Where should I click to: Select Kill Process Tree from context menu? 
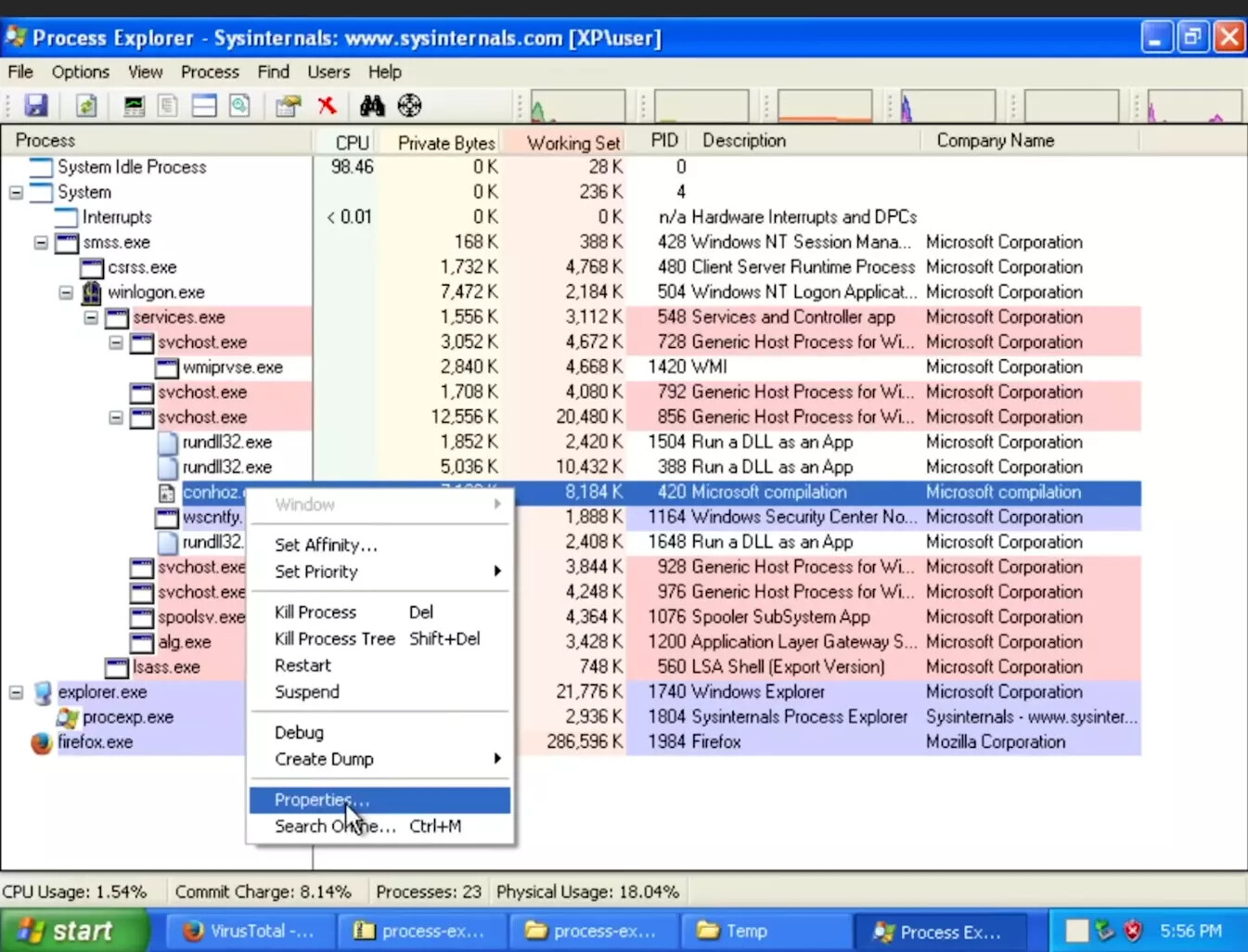coord(335,638)
